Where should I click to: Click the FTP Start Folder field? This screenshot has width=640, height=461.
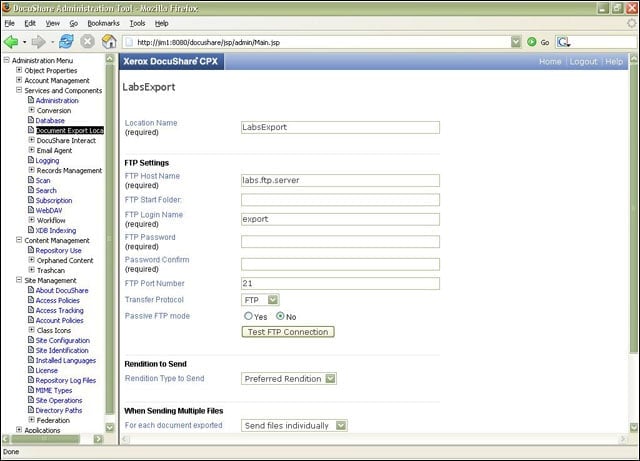click(x=340, y=200)
